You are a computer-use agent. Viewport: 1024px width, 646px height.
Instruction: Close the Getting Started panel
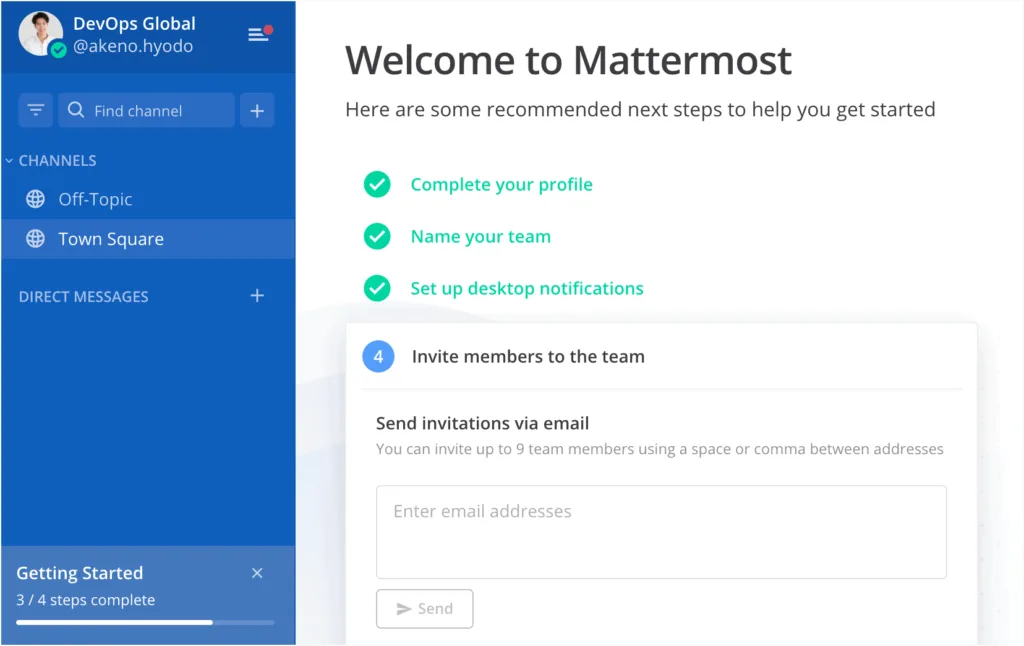[x=257, y=573]
